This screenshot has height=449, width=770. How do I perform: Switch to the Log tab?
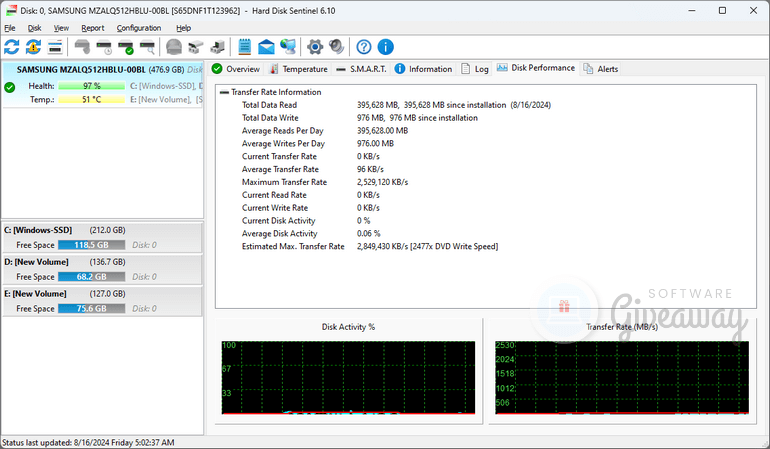(x=475, y=69)
